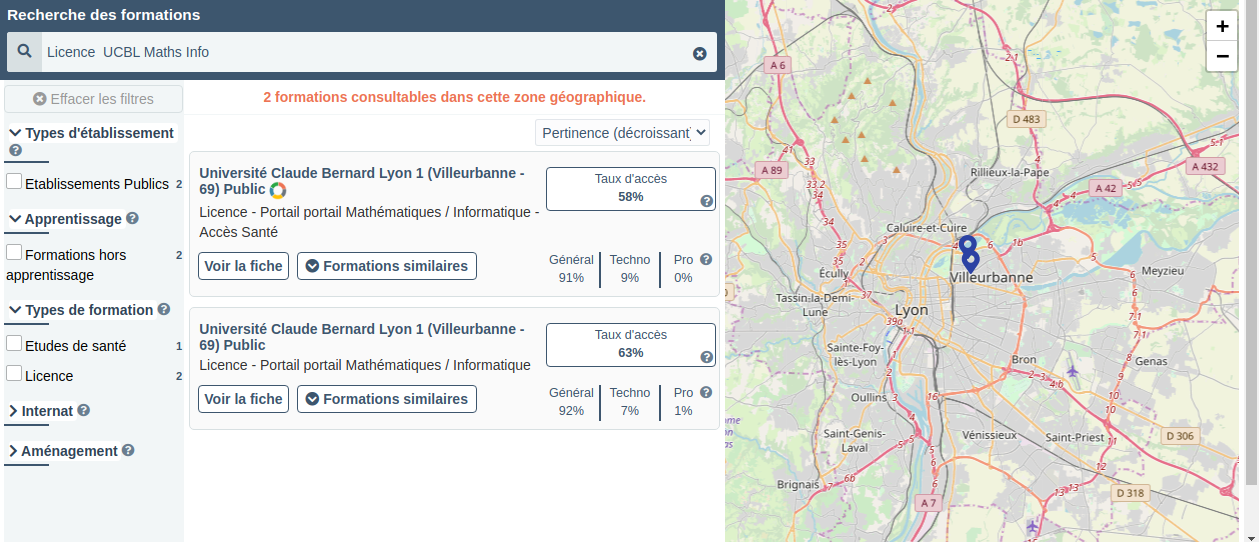This screenshot has height=542, width=1259.
Task: Check the Etablissements Publics checkbox
Action: [x=15, y=182]
